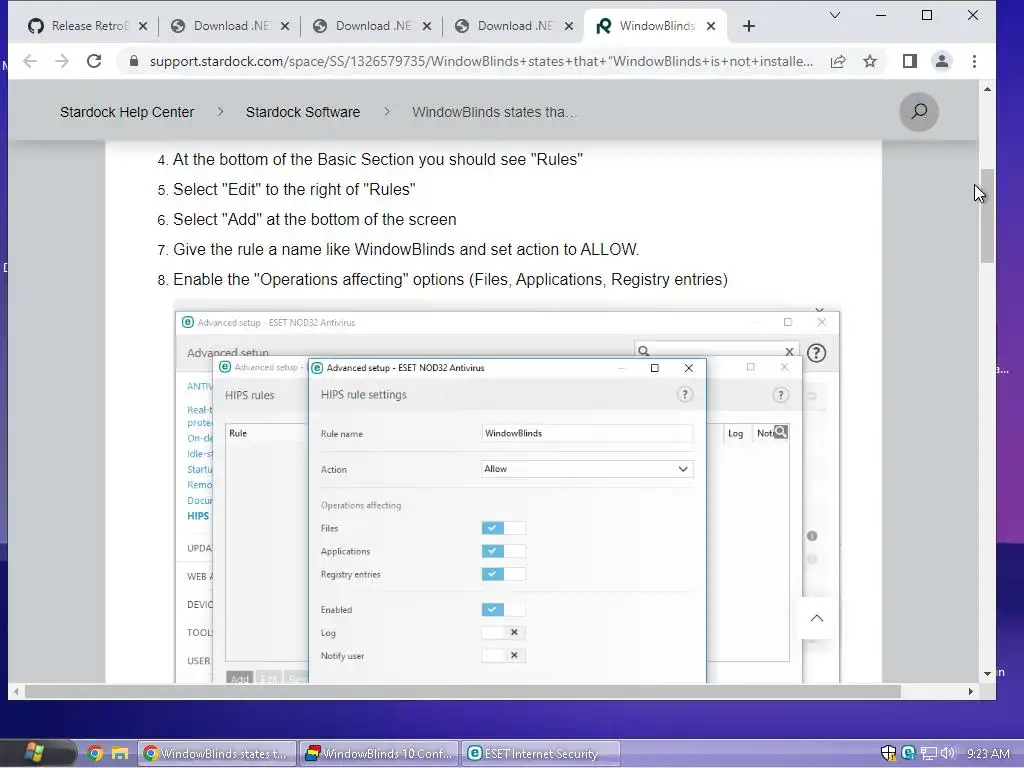Switch to WindowBlinds states Chrome taskbar button
Image resolution: width=1024 pixels, height=768 pixels.
(x=217, y=754)
